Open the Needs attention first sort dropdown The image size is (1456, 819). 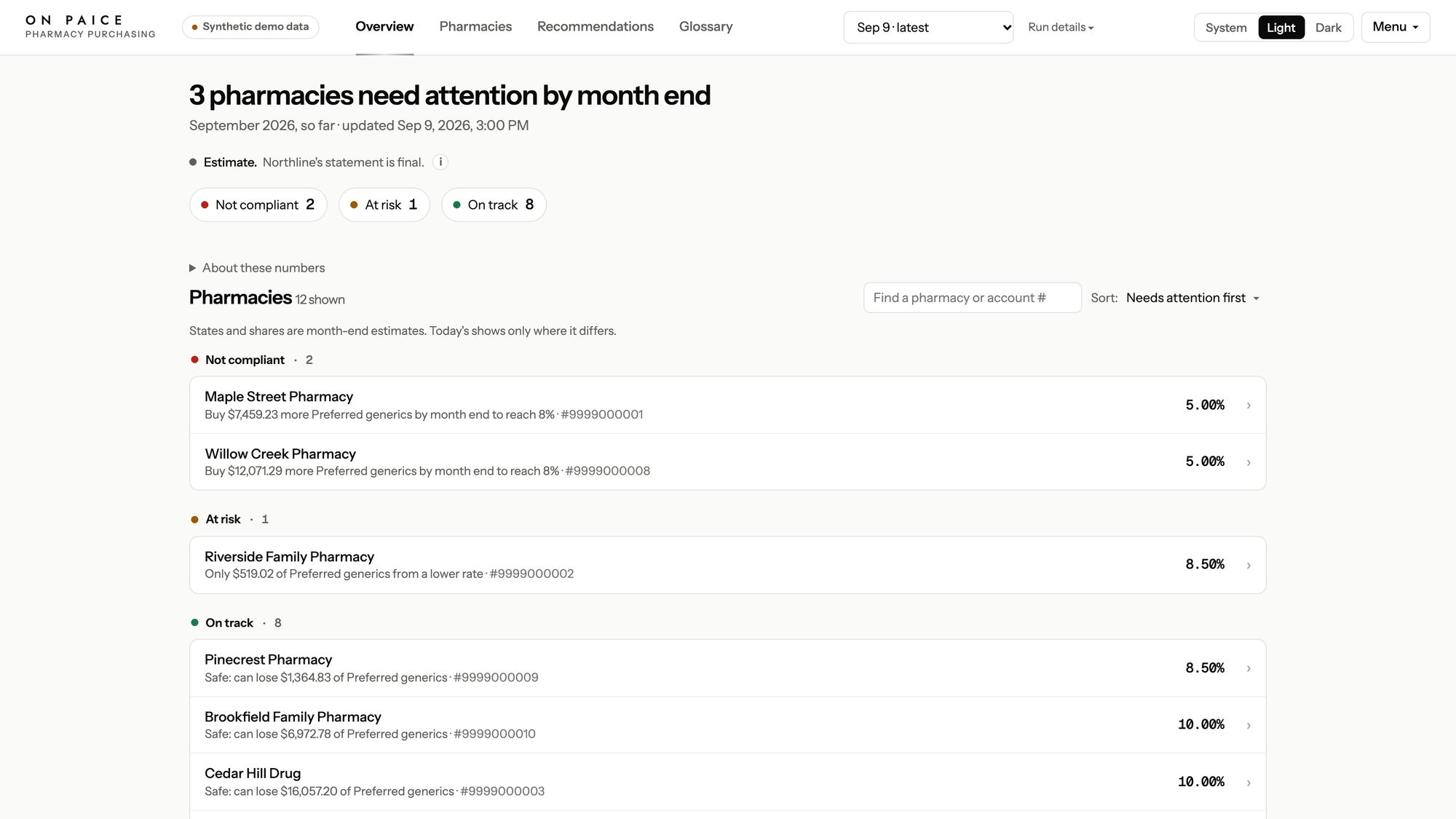[1192, 298]
